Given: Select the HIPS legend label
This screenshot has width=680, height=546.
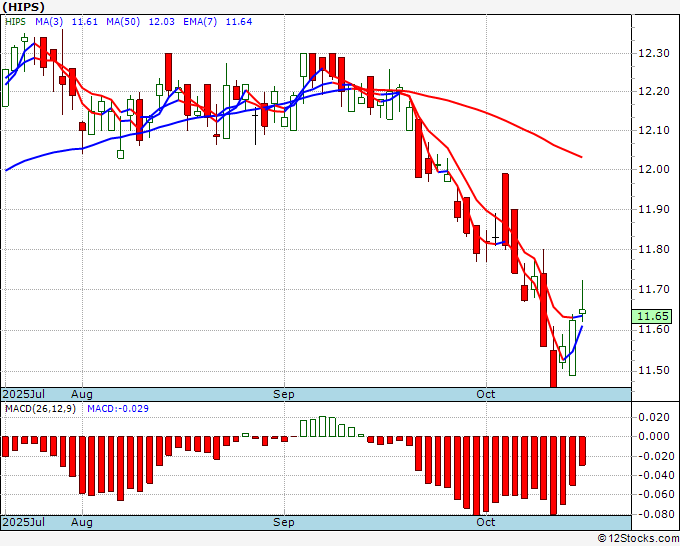Looking at the screenshot, I should (15, 22).
